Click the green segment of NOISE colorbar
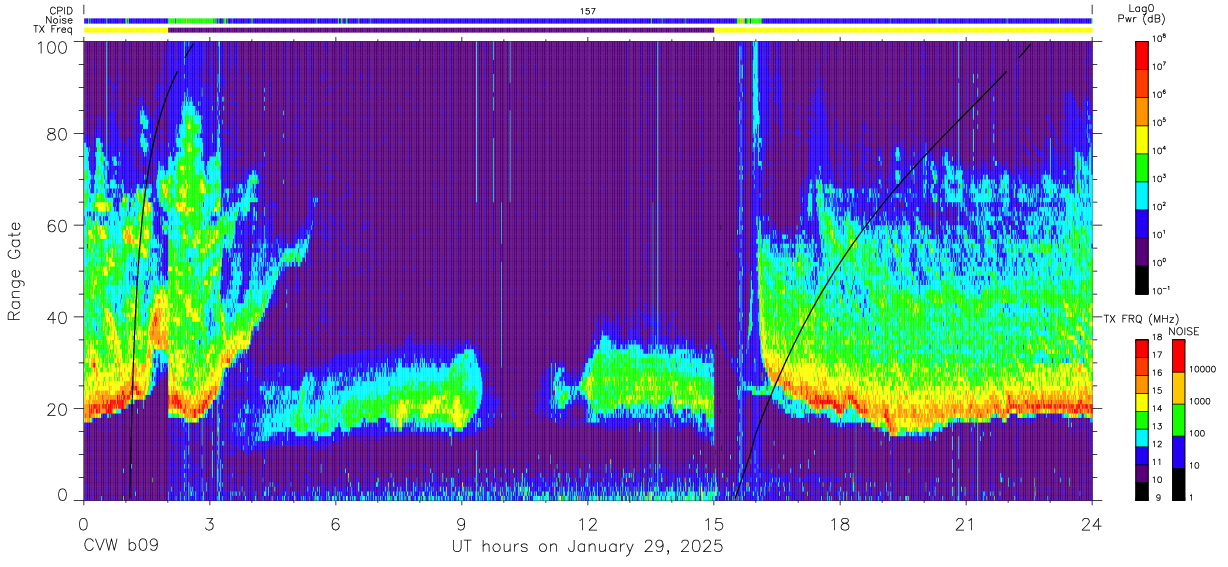 (x=1177, y=420)
